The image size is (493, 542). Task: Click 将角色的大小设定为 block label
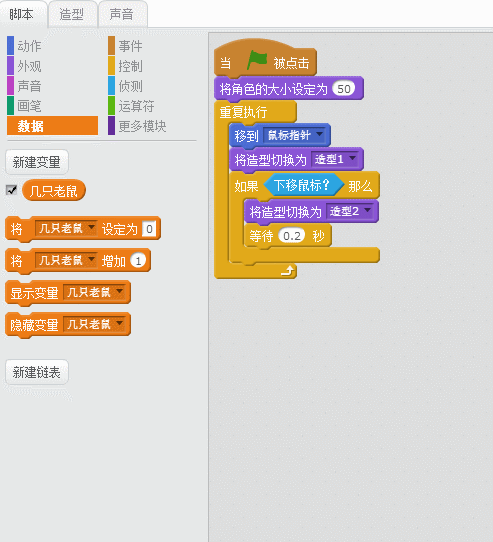tap(273, 89)
